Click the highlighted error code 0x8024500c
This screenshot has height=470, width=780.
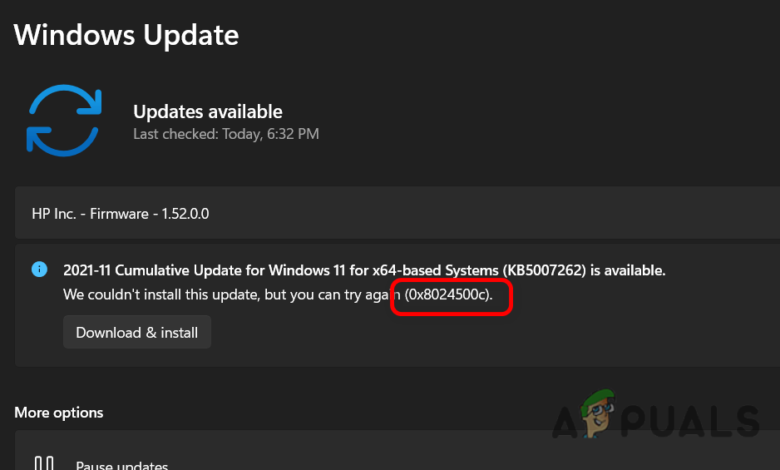point(448,294)
